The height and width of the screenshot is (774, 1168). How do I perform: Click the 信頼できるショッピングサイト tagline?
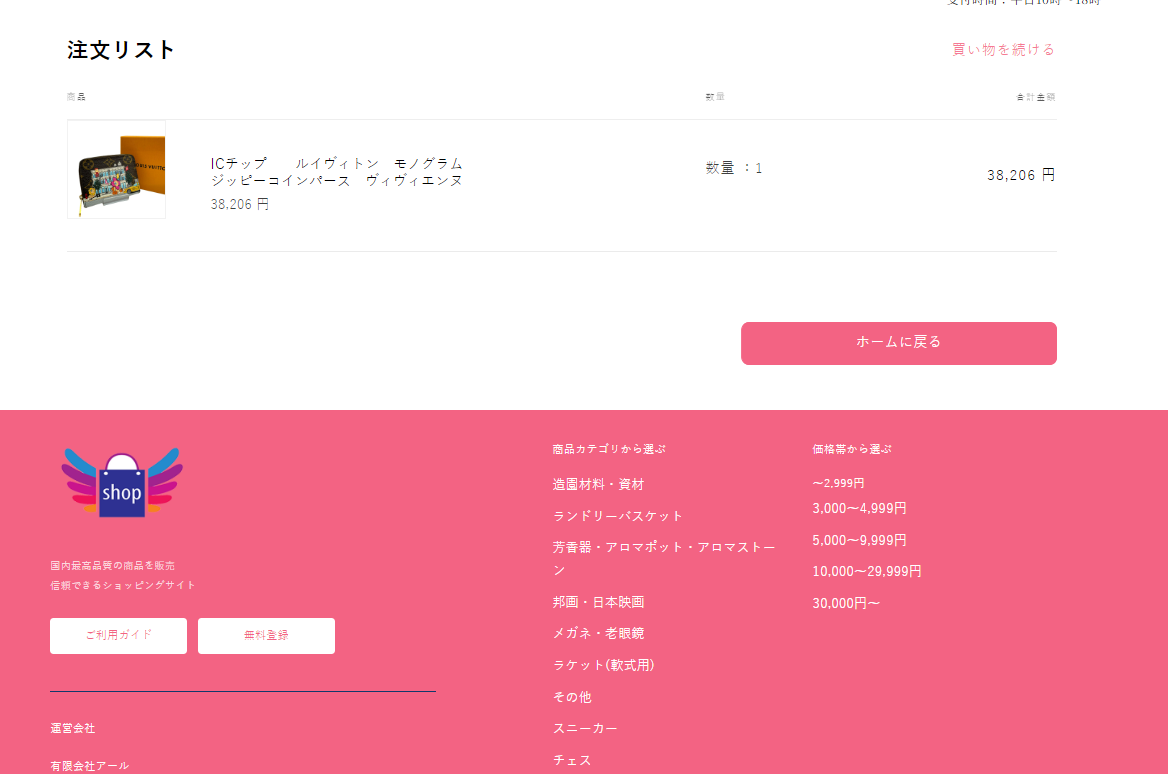pyautogui.click(x=123, y=585)
